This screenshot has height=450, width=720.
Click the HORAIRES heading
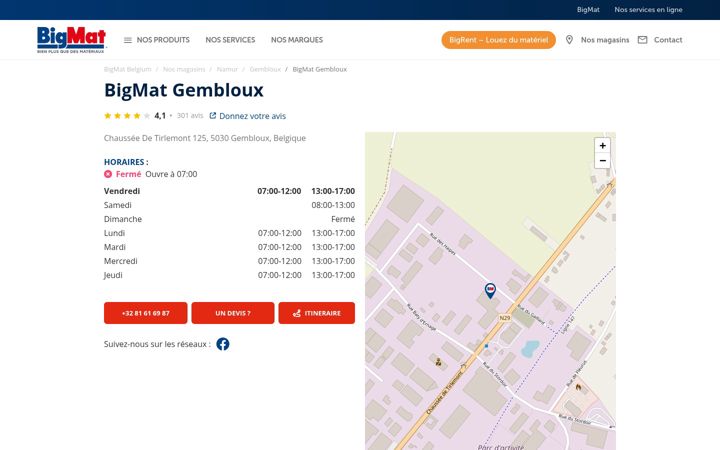tap(126, 162)
